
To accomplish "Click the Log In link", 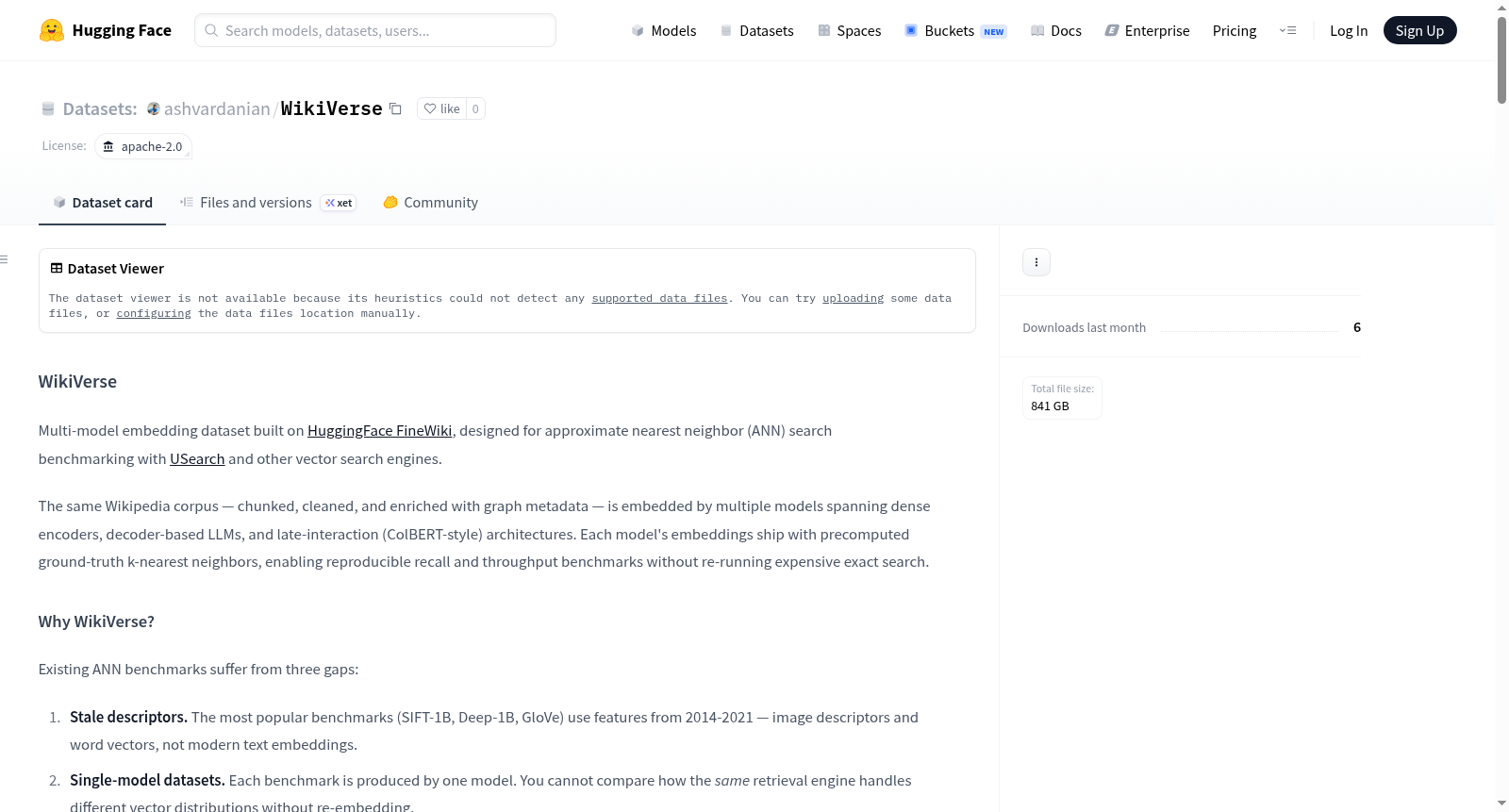I will tap(1349, 30).
